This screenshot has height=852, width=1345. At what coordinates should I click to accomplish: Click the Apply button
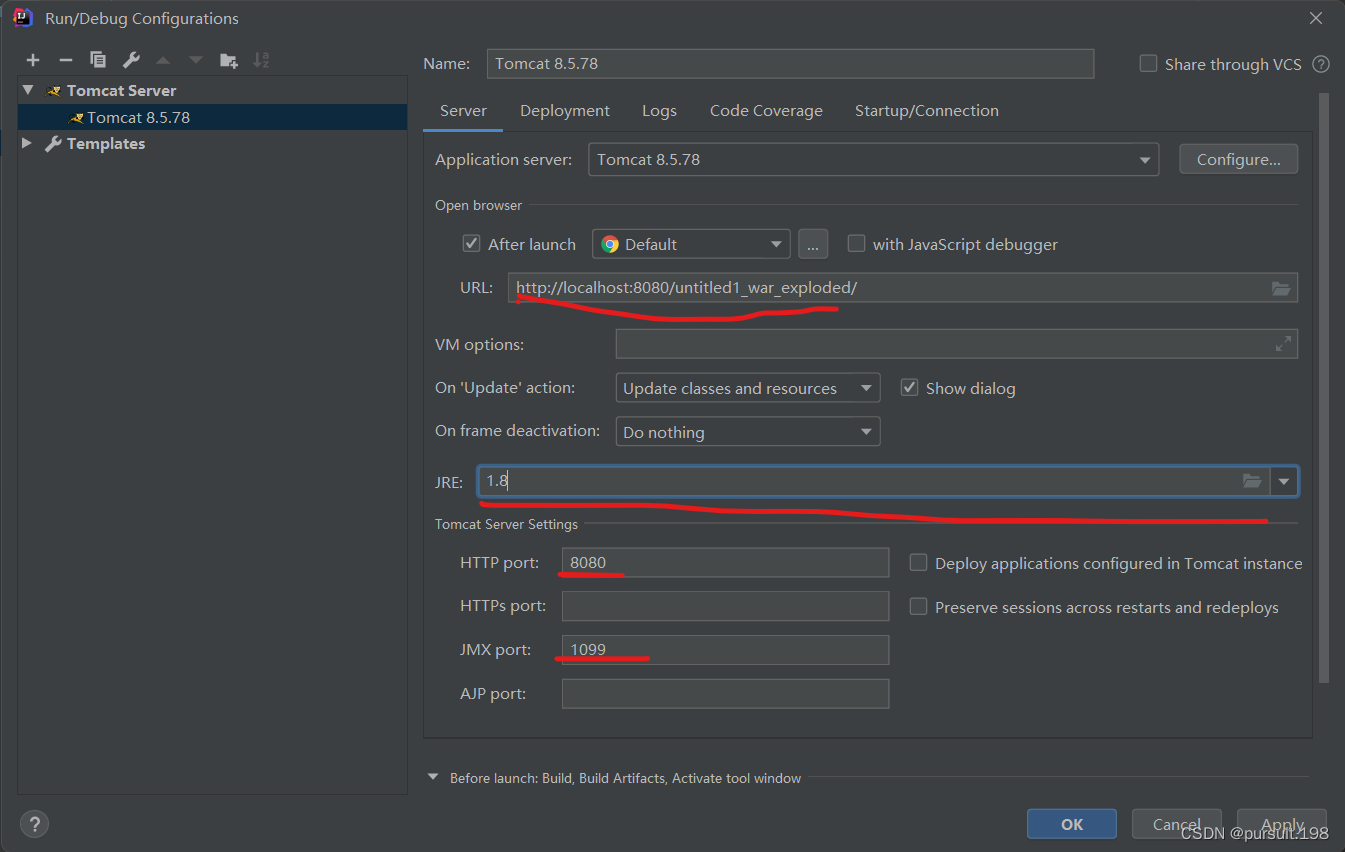[x=1282, y=824]
